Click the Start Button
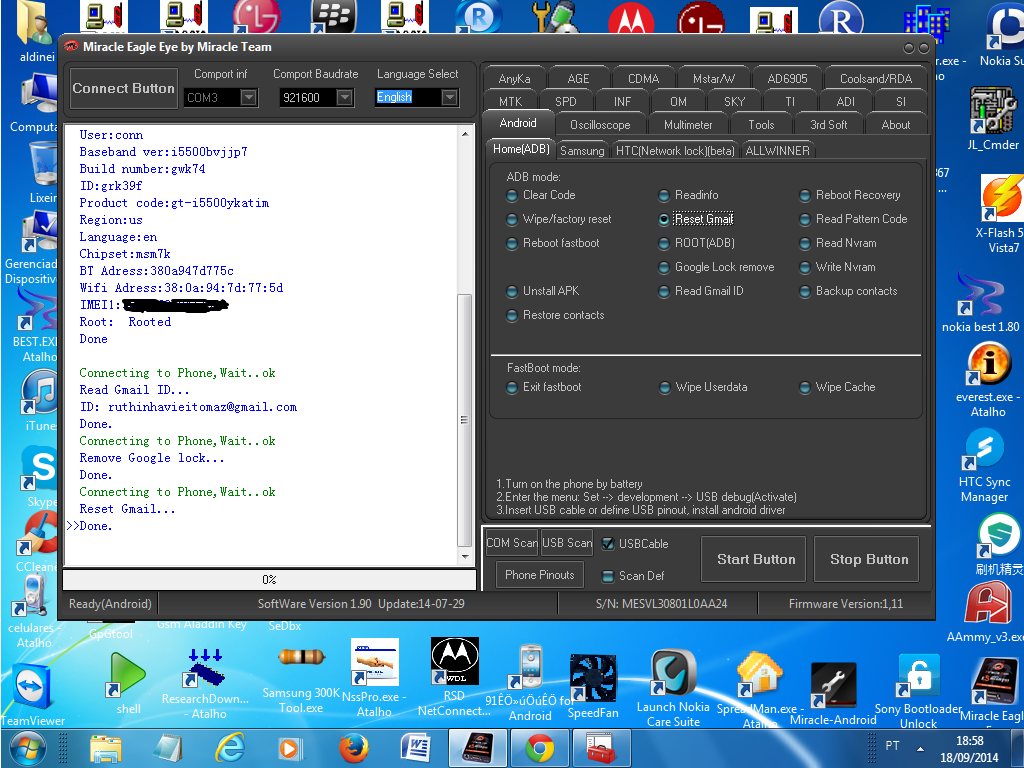1024x768 pixels. (x=754, y=559)
